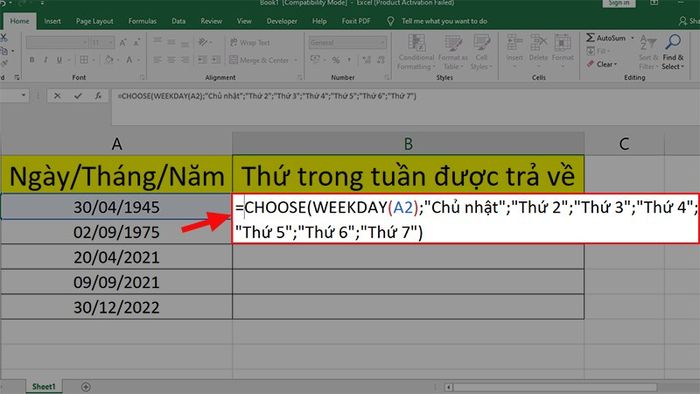Switch to the View tab
Screen dimensions: 700x394
pyautogui.click(x=244, y=21)
